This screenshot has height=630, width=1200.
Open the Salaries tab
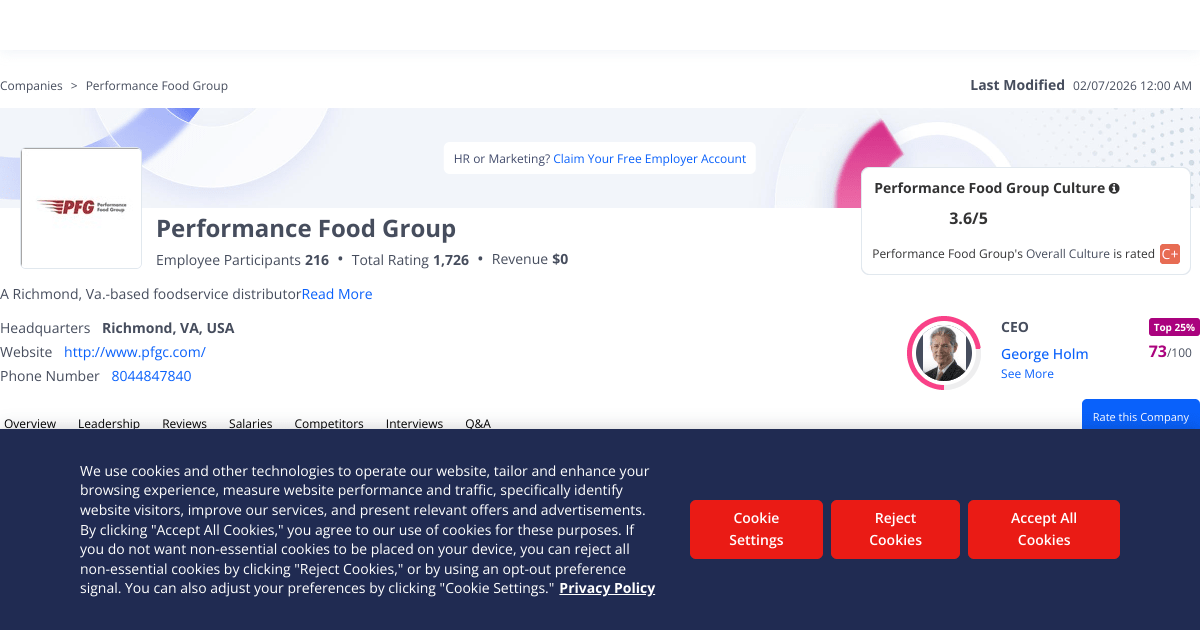(x=250, y=424)
